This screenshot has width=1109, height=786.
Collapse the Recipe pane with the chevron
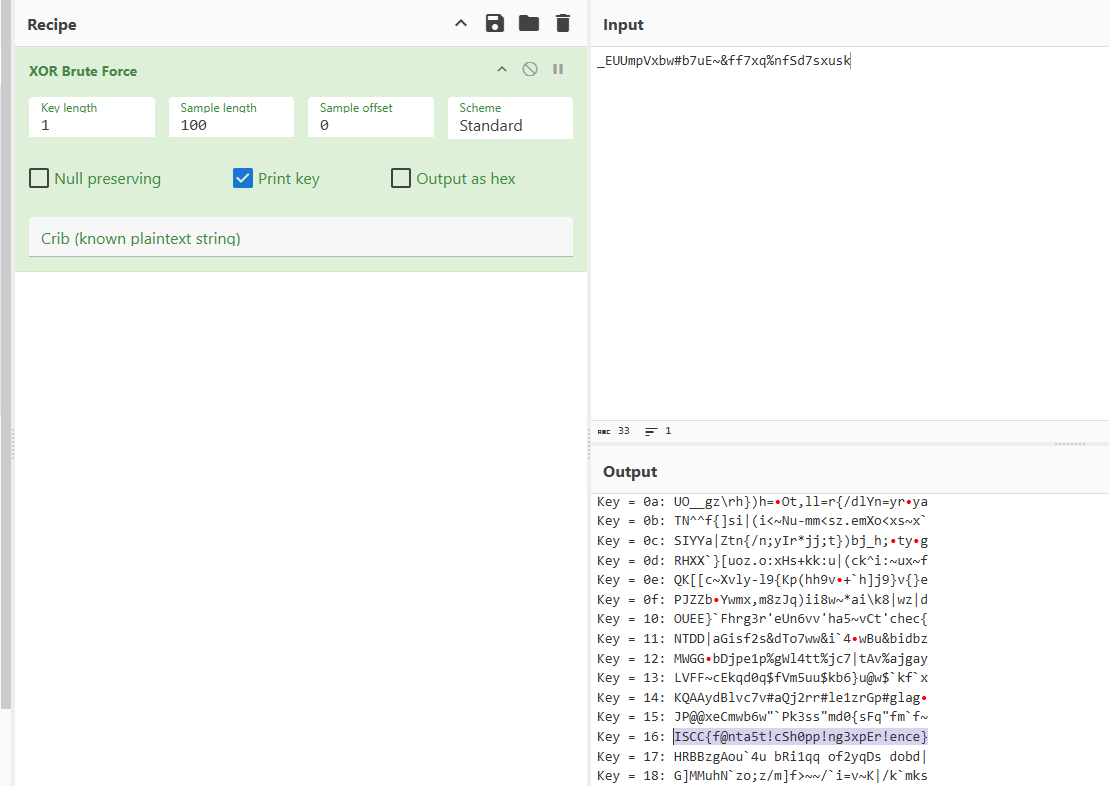pos(460,23)
